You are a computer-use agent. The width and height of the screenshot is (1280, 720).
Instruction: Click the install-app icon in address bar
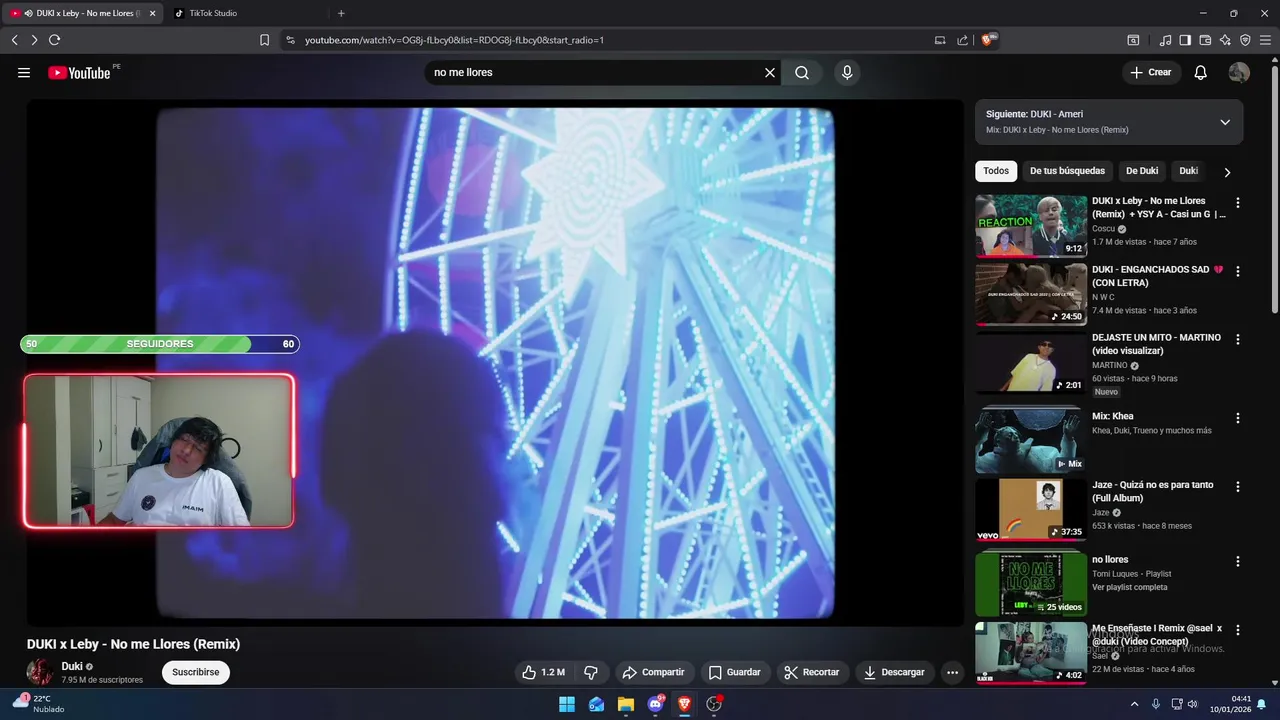[x=940, y=40]
